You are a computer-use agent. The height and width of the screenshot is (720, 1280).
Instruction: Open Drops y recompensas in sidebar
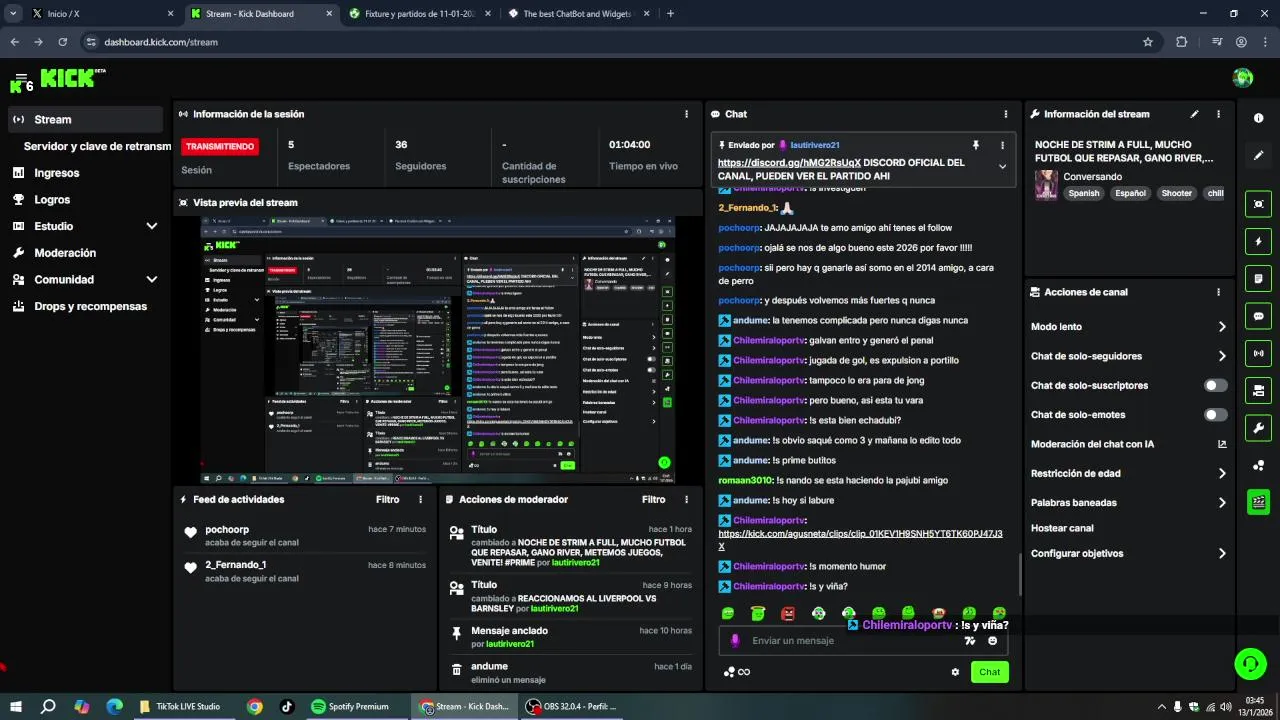point(90,306)
